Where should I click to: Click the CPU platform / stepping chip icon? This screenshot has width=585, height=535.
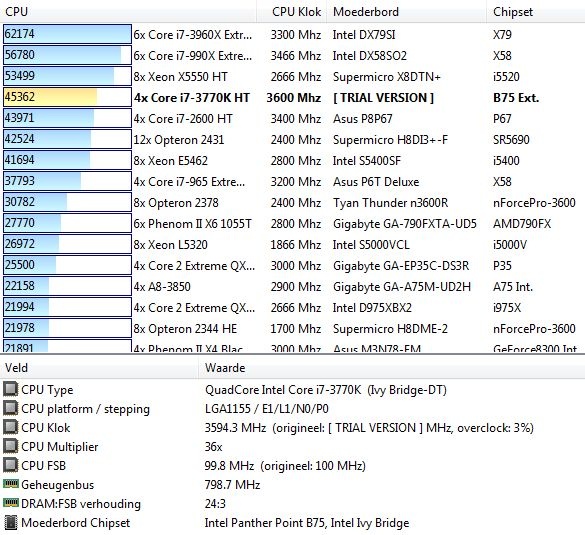click(x=10, y=408)
